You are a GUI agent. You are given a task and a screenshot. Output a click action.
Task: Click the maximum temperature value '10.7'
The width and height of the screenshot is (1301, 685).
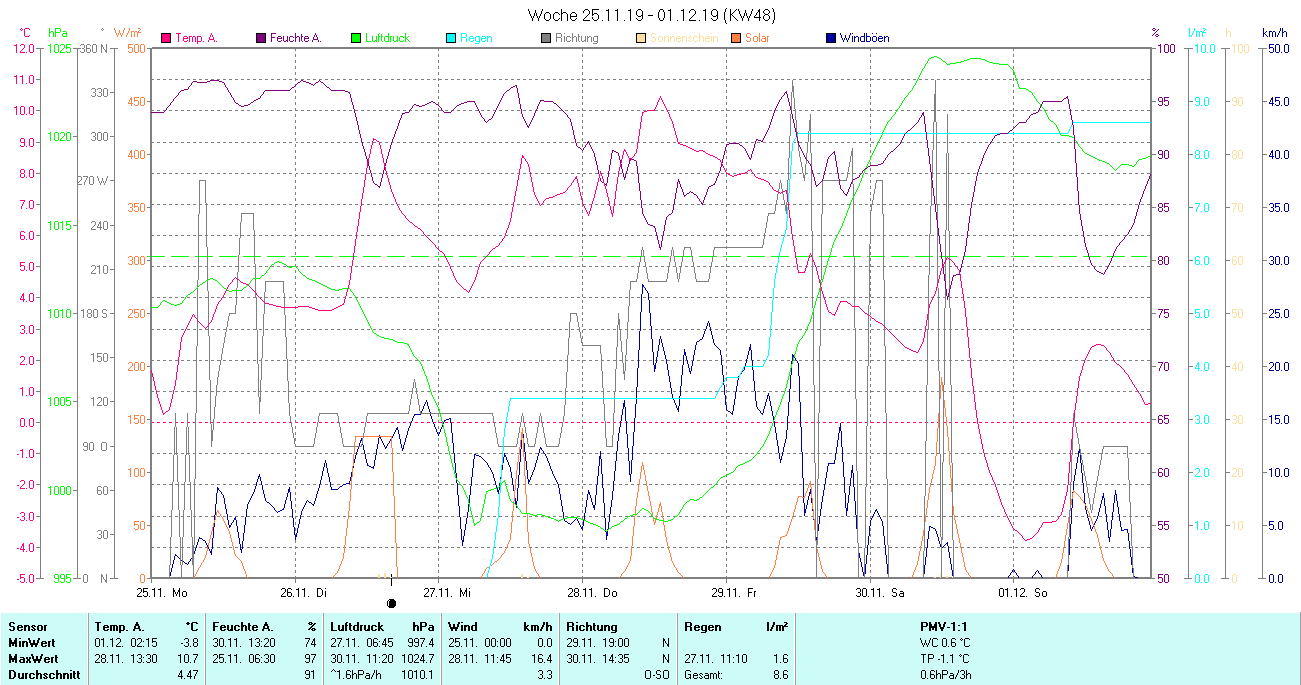point(190,659)
